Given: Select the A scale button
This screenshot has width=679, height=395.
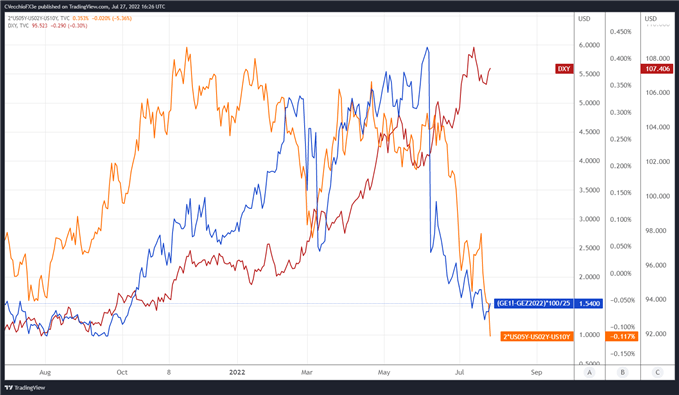Looking at the screenshot, I should [588, 372].
